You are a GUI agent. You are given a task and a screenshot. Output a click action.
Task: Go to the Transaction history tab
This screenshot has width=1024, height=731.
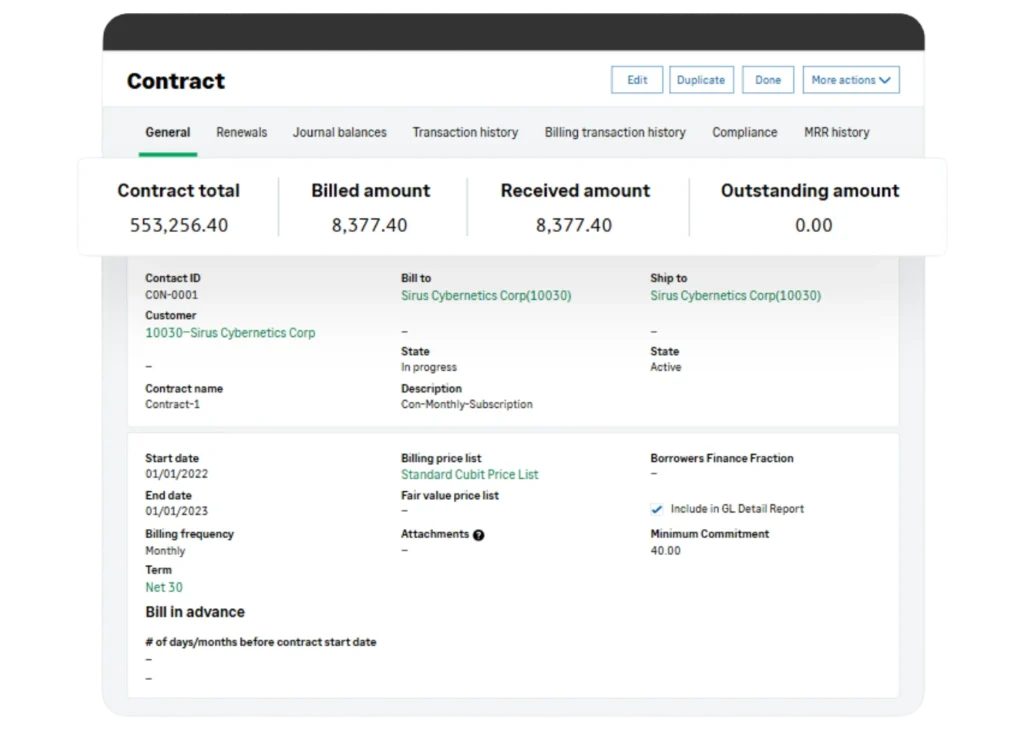[465, 133]
